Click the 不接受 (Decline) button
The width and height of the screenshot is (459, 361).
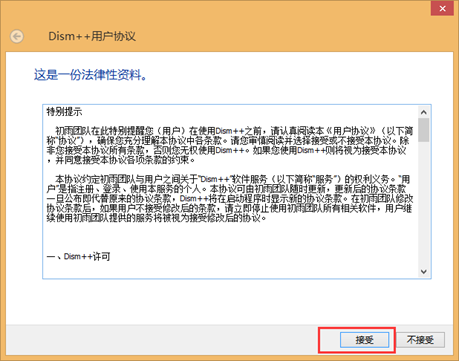coord(420,340)
